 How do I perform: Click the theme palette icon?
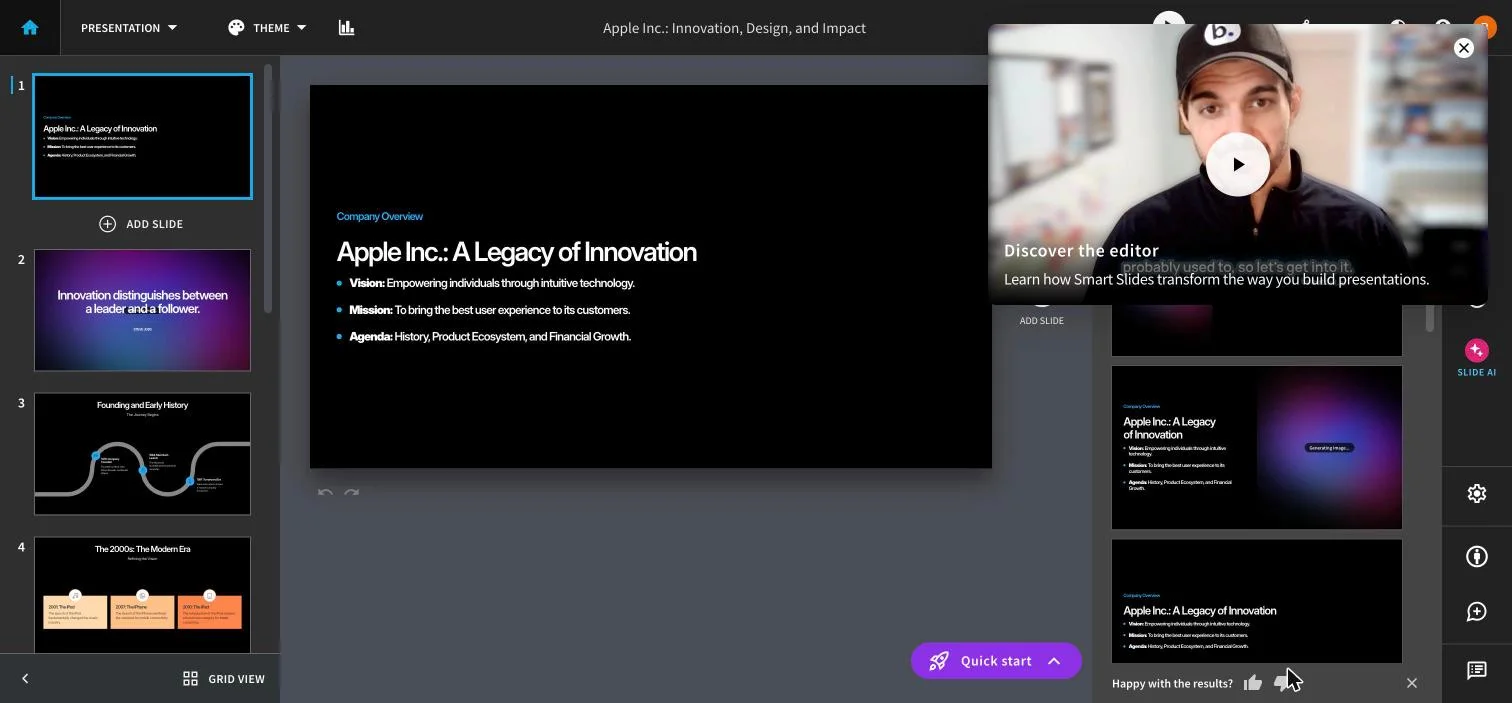(x=236, y=28)
